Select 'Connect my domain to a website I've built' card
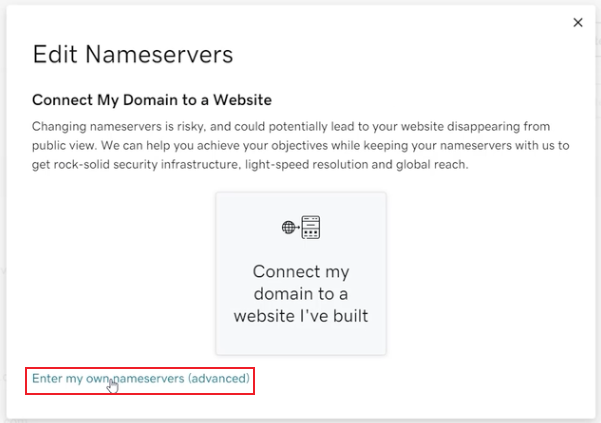Image resolution: width=601 pixels, height=423 pixels. 301,274
